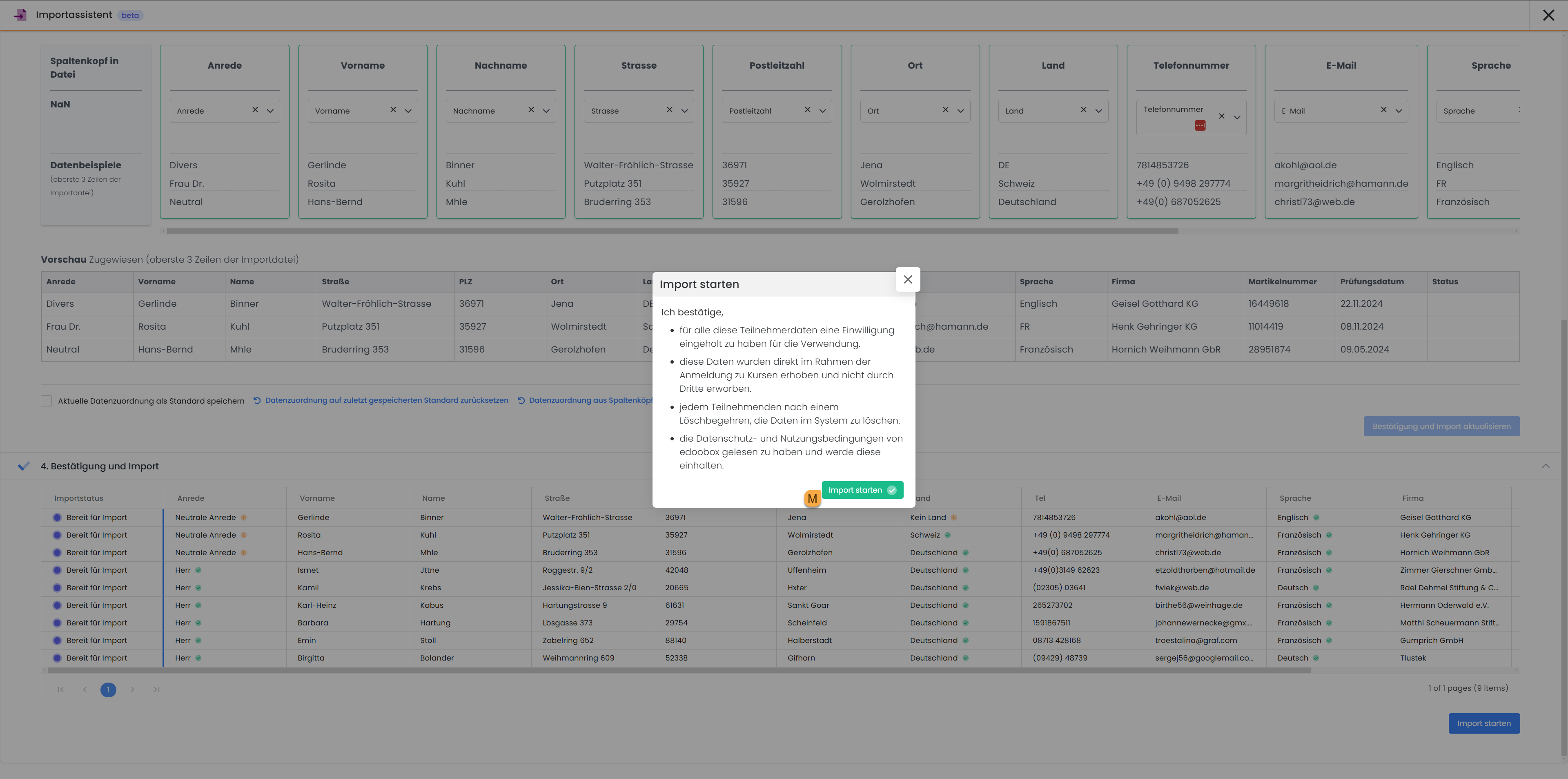Click red icon in Telefonnummer field

coord(1200,125)
